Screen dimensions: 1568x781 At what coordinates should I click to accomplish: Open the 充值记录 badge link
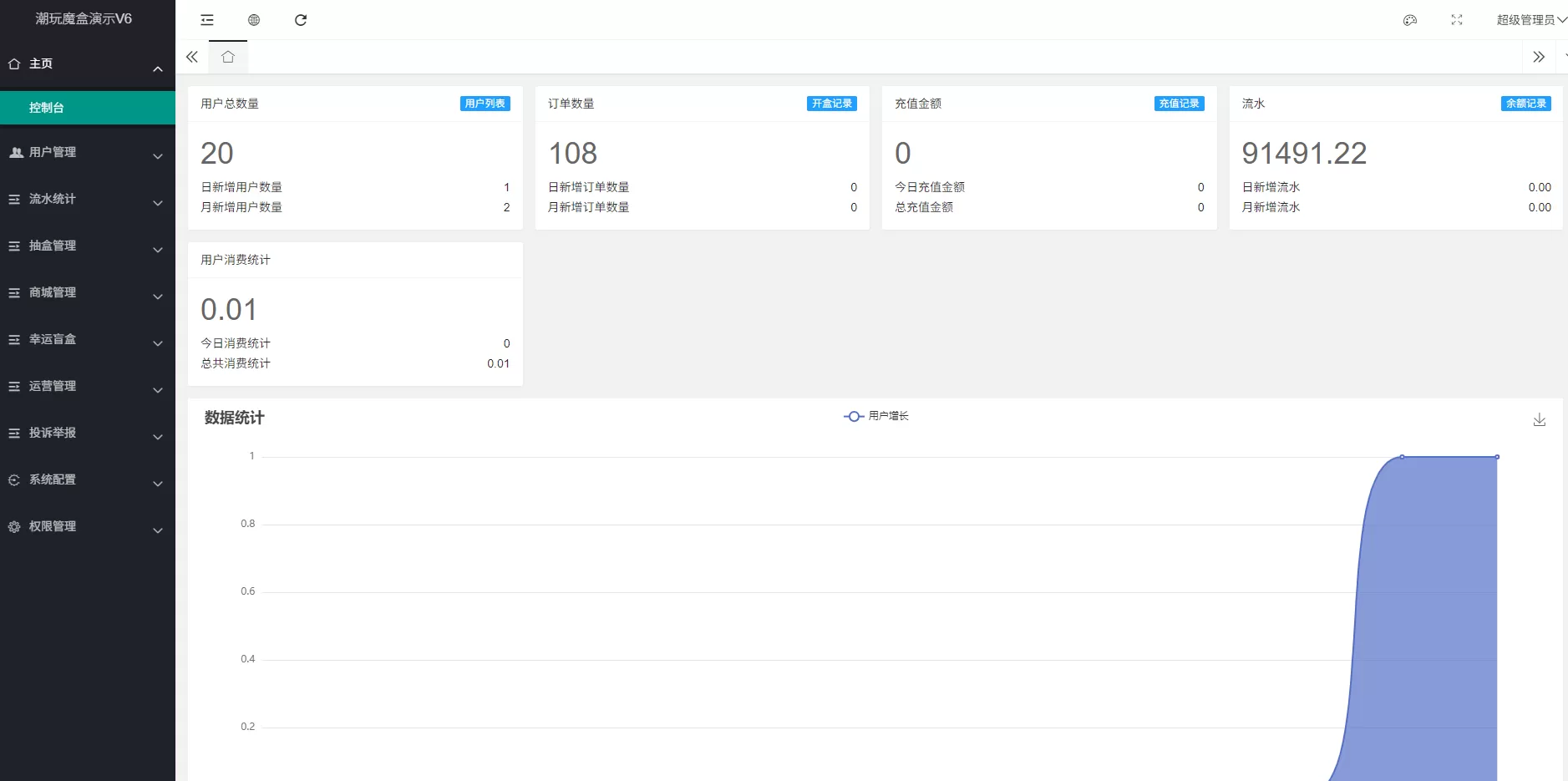pos(1179,104)
